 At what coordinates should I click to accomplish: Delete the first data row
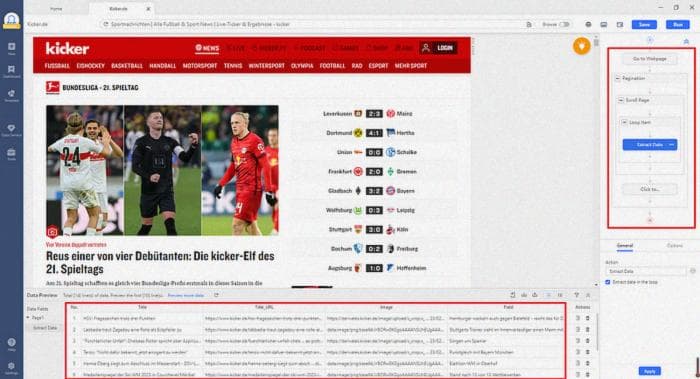[x=588, y=318]
